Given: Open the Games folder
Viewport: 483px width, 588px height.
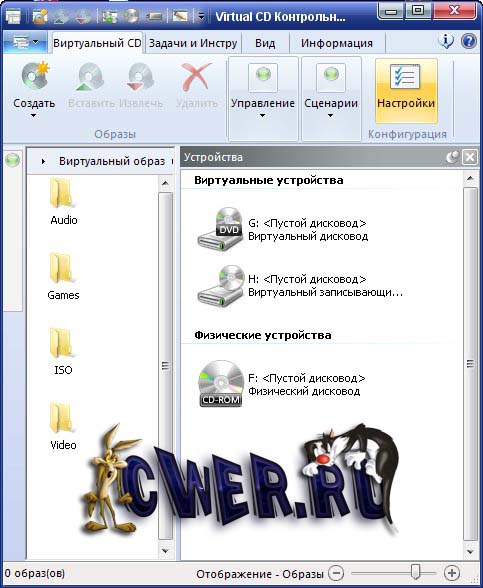Looking at the screenshot, I should coord(63,276).
